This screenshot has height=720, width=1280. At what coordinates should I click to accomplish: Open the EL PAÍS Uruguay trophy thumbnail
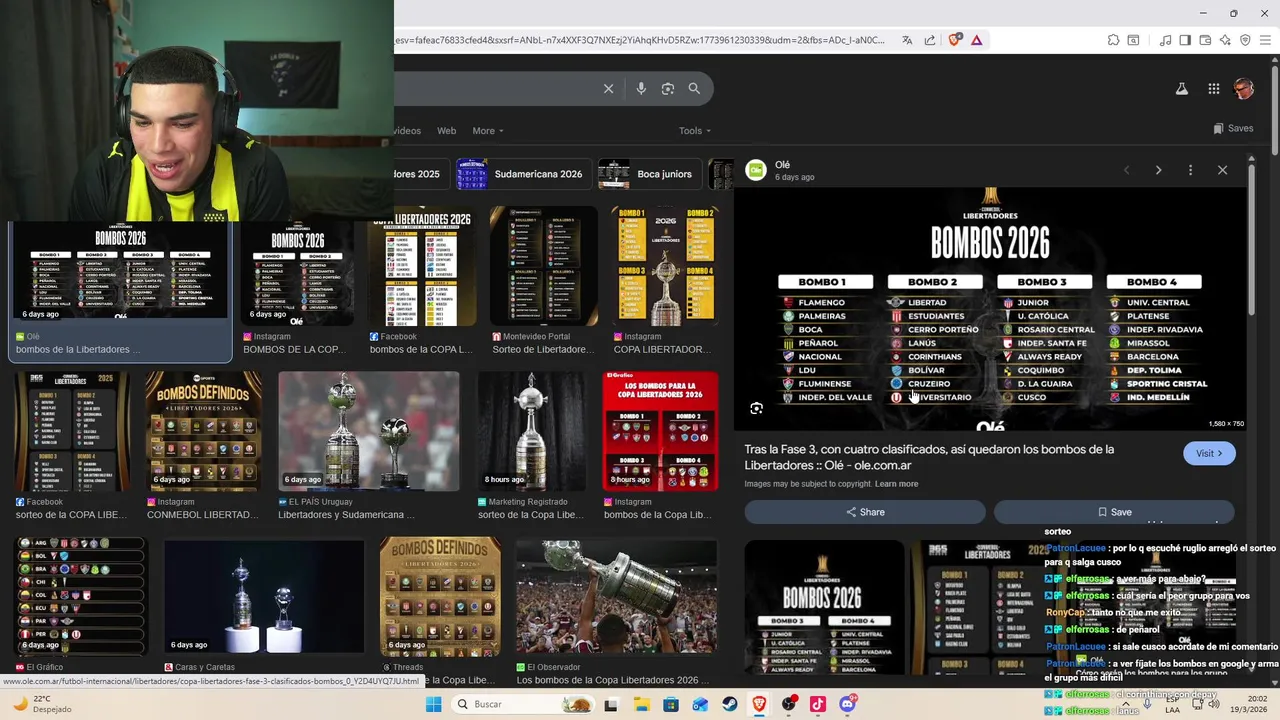click(x=369, y=431)
